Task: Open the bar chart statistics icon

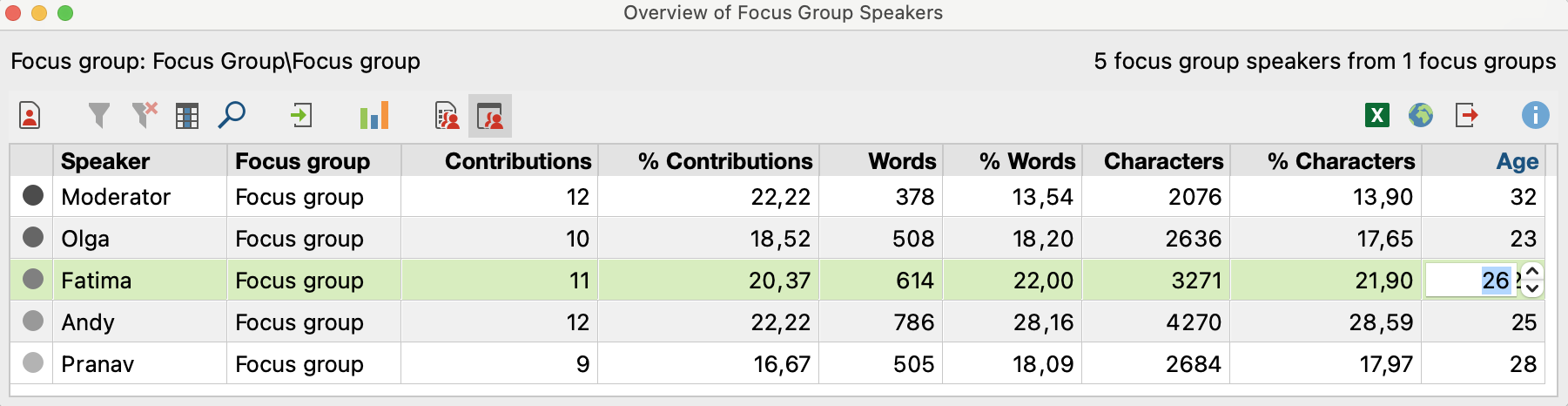Action: coord(374,115)
